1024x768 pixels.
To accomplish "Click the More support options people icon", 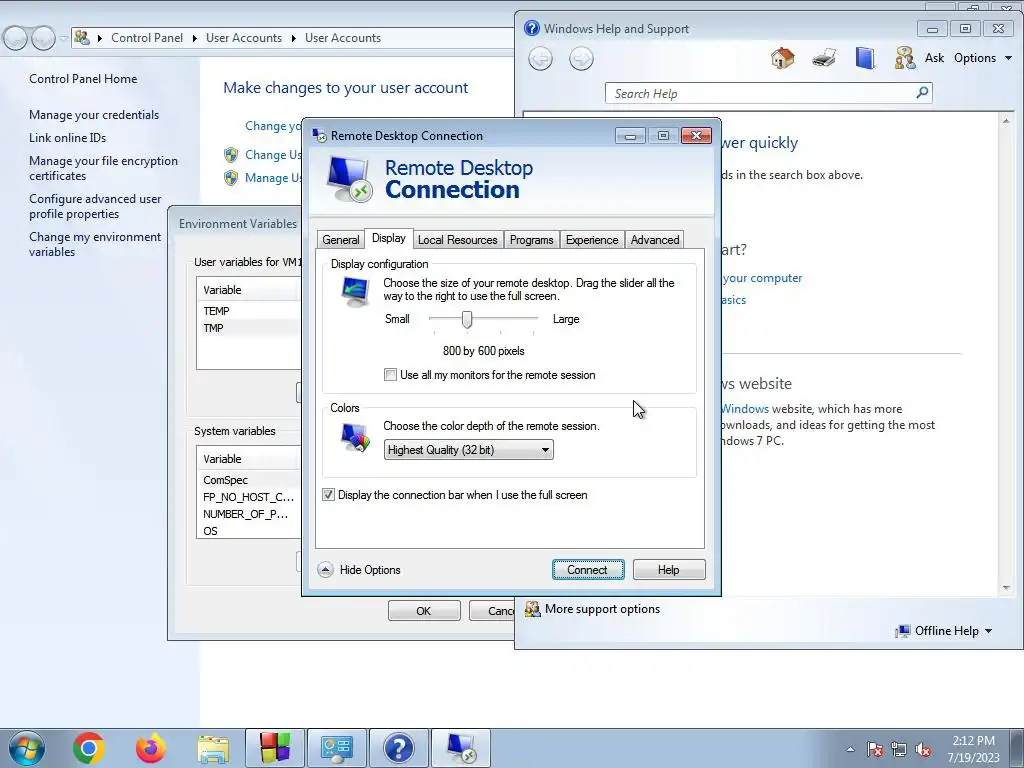I will point(533,609).
